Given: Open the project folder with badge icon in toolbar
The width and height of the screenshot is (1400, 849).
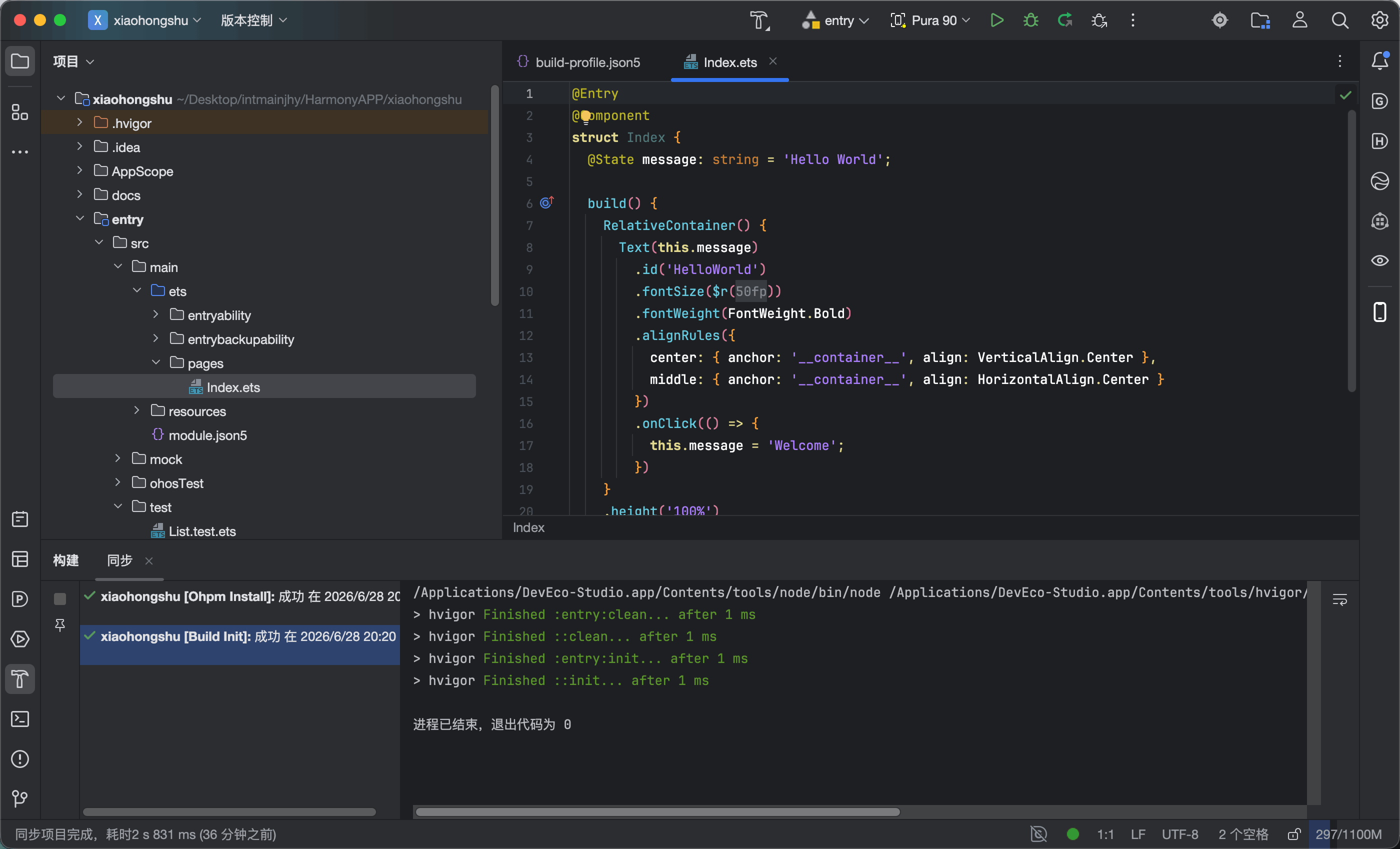Looking at the screenshot, I should pos(1260,20).
